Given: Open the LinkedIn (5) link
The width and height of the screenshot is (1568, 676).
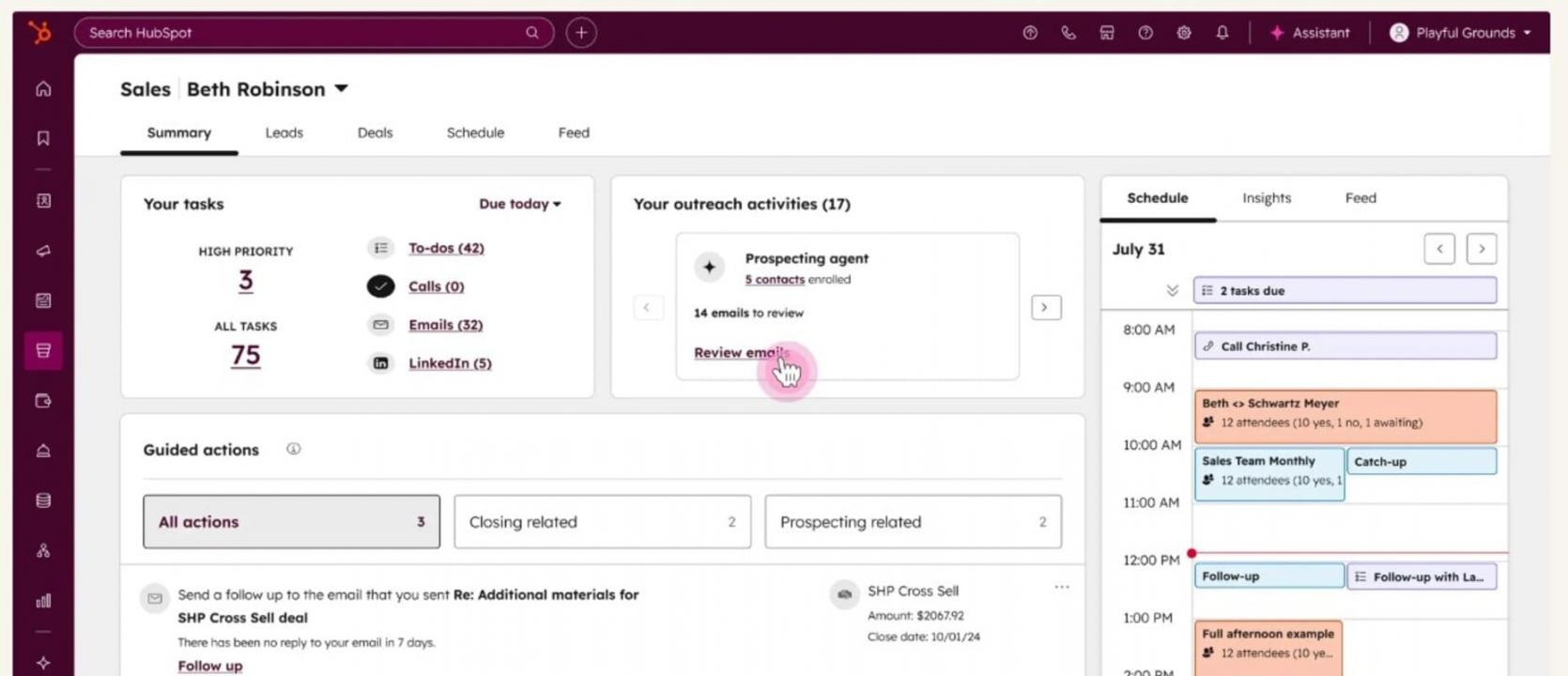Looking at the screenshot, I should (450, 363).
